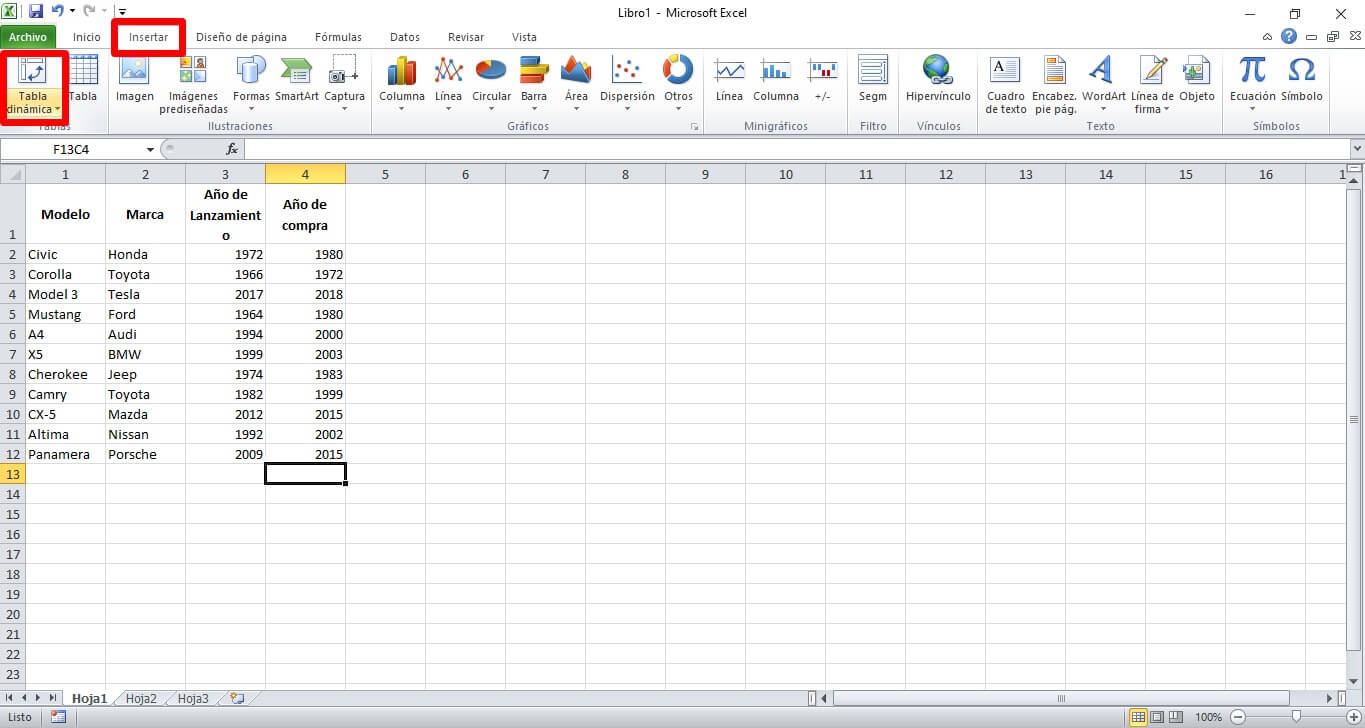Select the cell containing Tesla
Screen dimensions: 1365x728
145,294
